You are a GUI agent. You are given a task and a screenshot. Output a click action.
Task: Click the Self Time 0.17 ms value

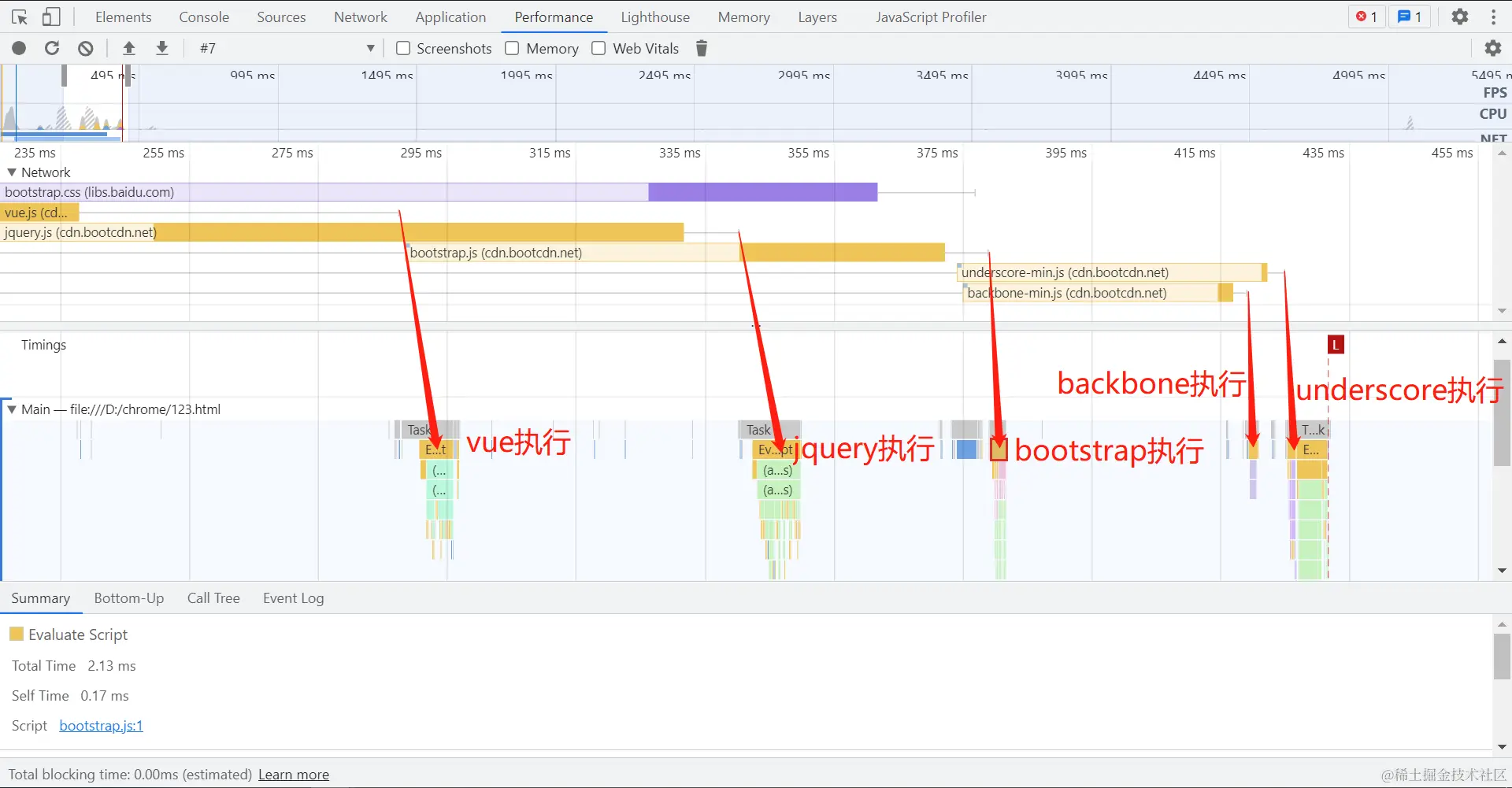[105, 696]
